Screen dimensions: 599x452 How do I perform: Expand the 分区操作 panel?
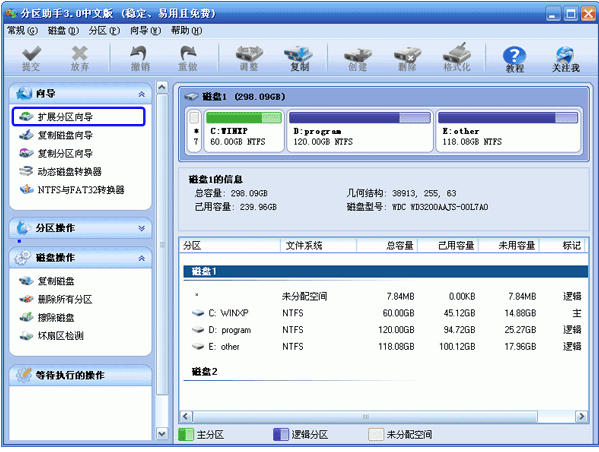coord(141,228)
